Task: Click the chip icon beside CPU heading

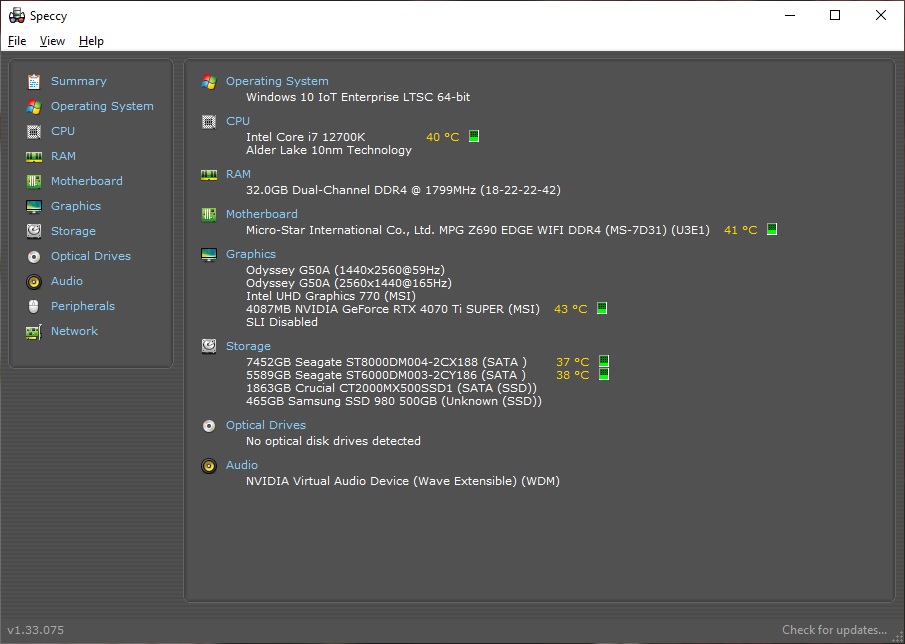Action: pyautogui.click(x=209, y=121)
